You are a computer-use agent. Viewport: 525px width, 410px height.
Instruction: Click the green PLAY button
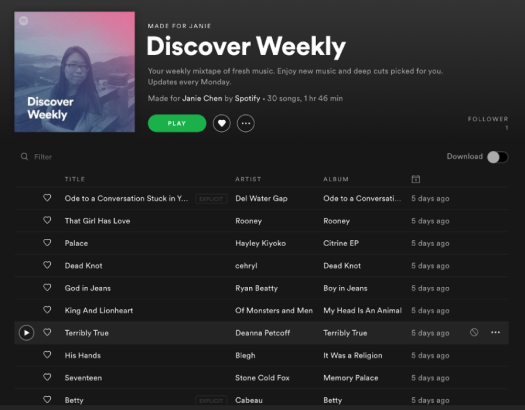click(x=177, y=123)
